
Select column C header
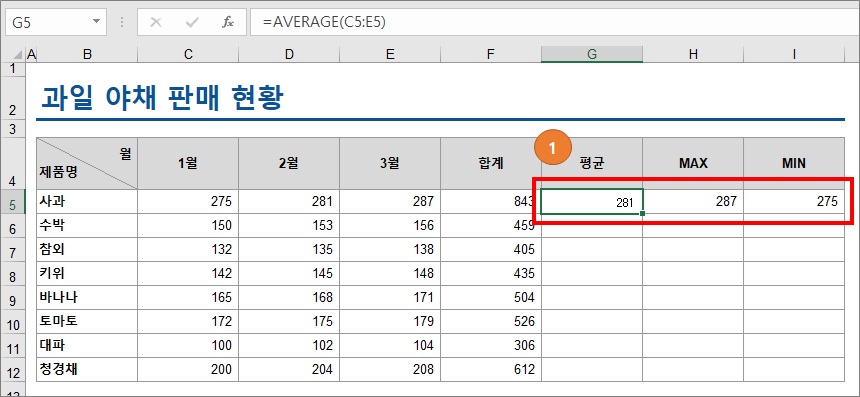[x=188, y=54]
